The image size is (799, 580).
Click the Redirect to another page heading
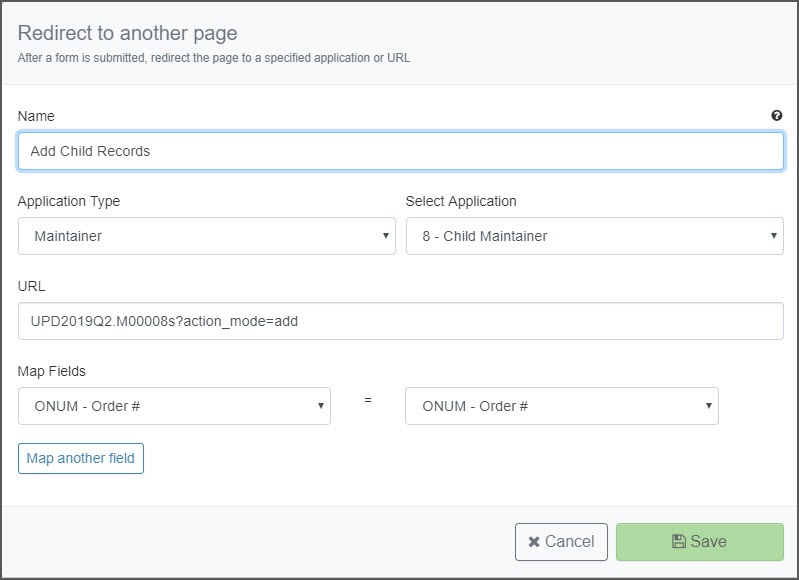(x=127, y=33)
